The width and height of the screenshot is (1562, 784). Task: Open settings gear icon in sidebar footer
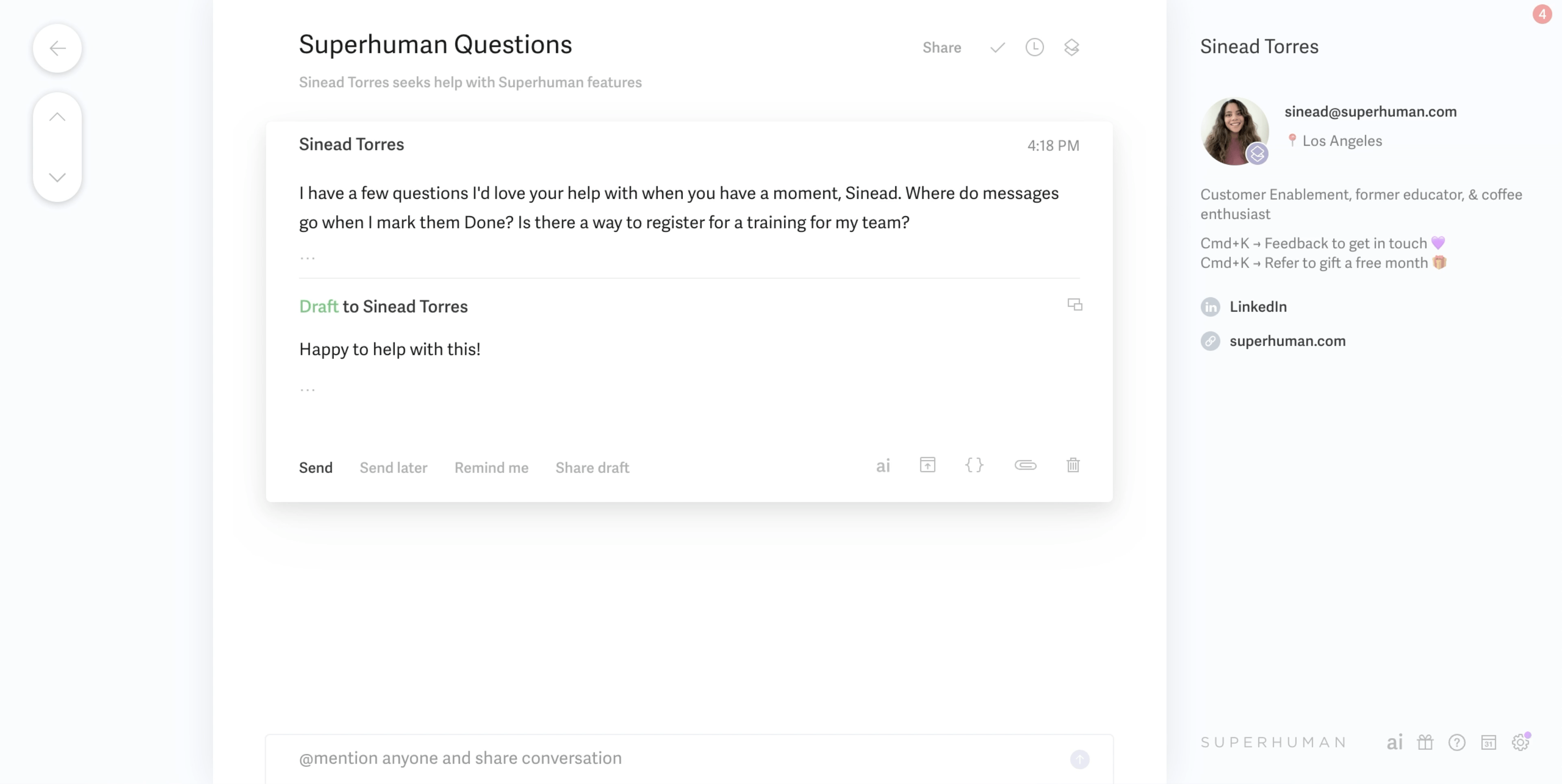tap(1520, 742)
